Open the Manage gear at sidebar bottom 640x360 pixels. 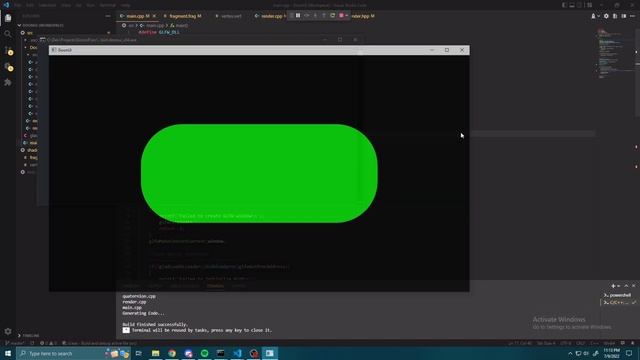8,331
